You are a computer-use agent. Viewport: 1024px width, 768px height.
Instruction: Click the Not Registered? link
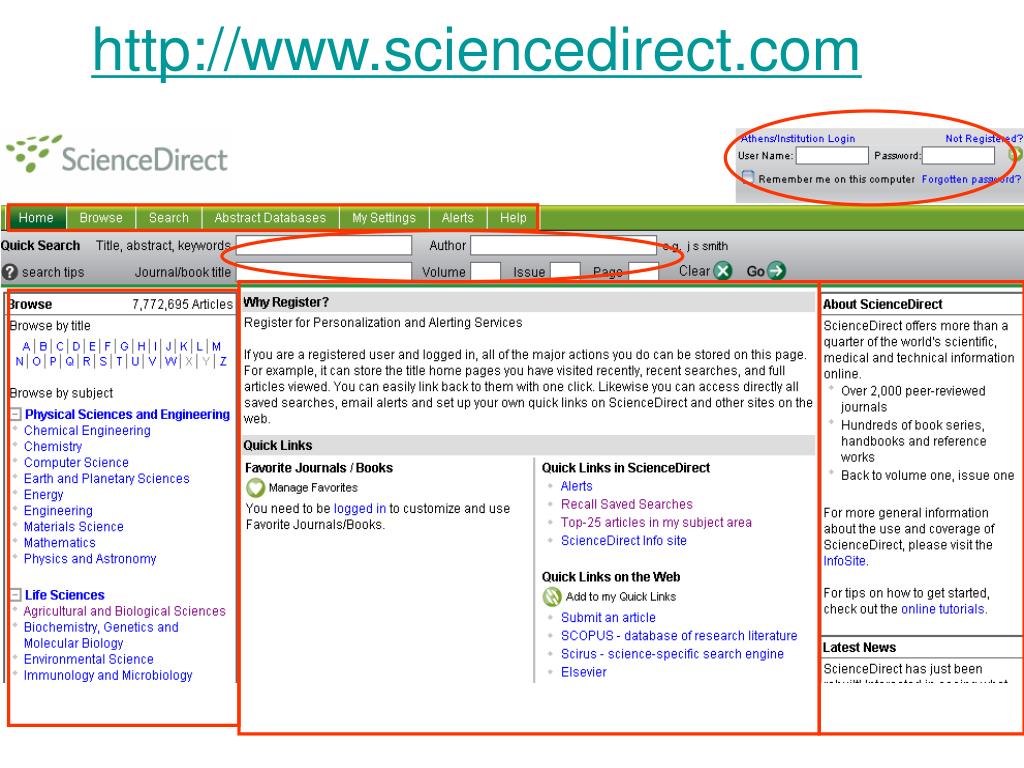pos(984,138)
